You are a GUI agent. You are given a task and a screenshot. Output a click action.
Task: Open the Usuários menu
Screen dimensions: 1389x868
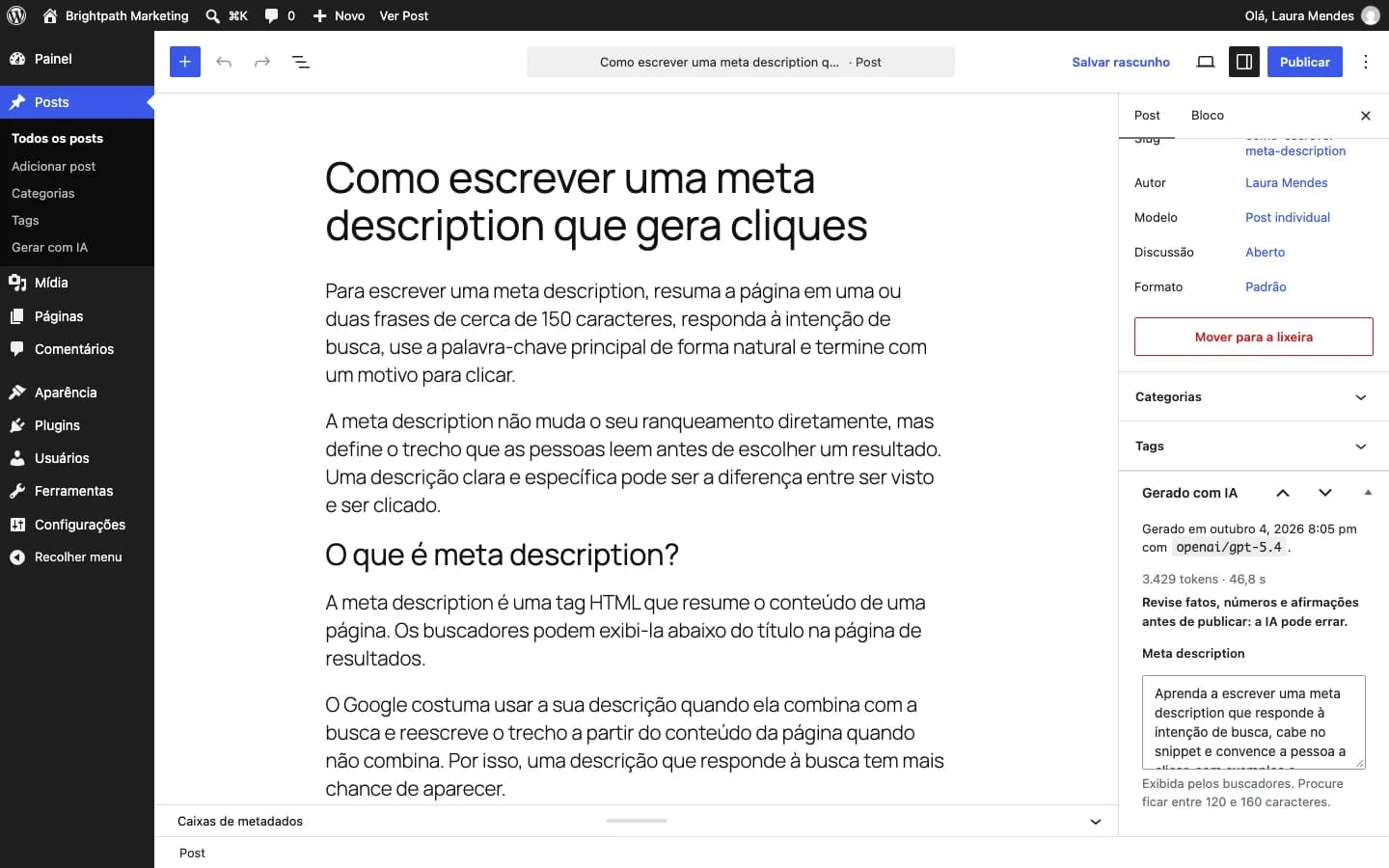click(x=77, y=458)
